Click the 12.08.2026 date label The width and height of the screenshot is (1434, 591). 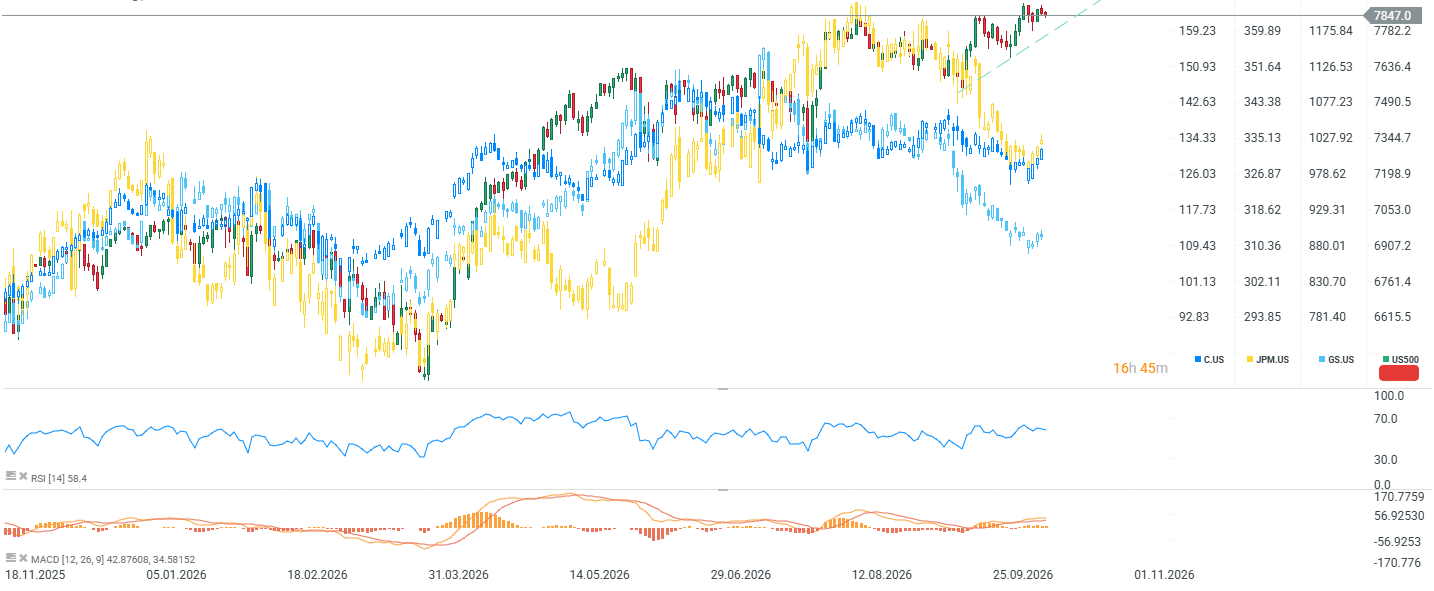882,575
